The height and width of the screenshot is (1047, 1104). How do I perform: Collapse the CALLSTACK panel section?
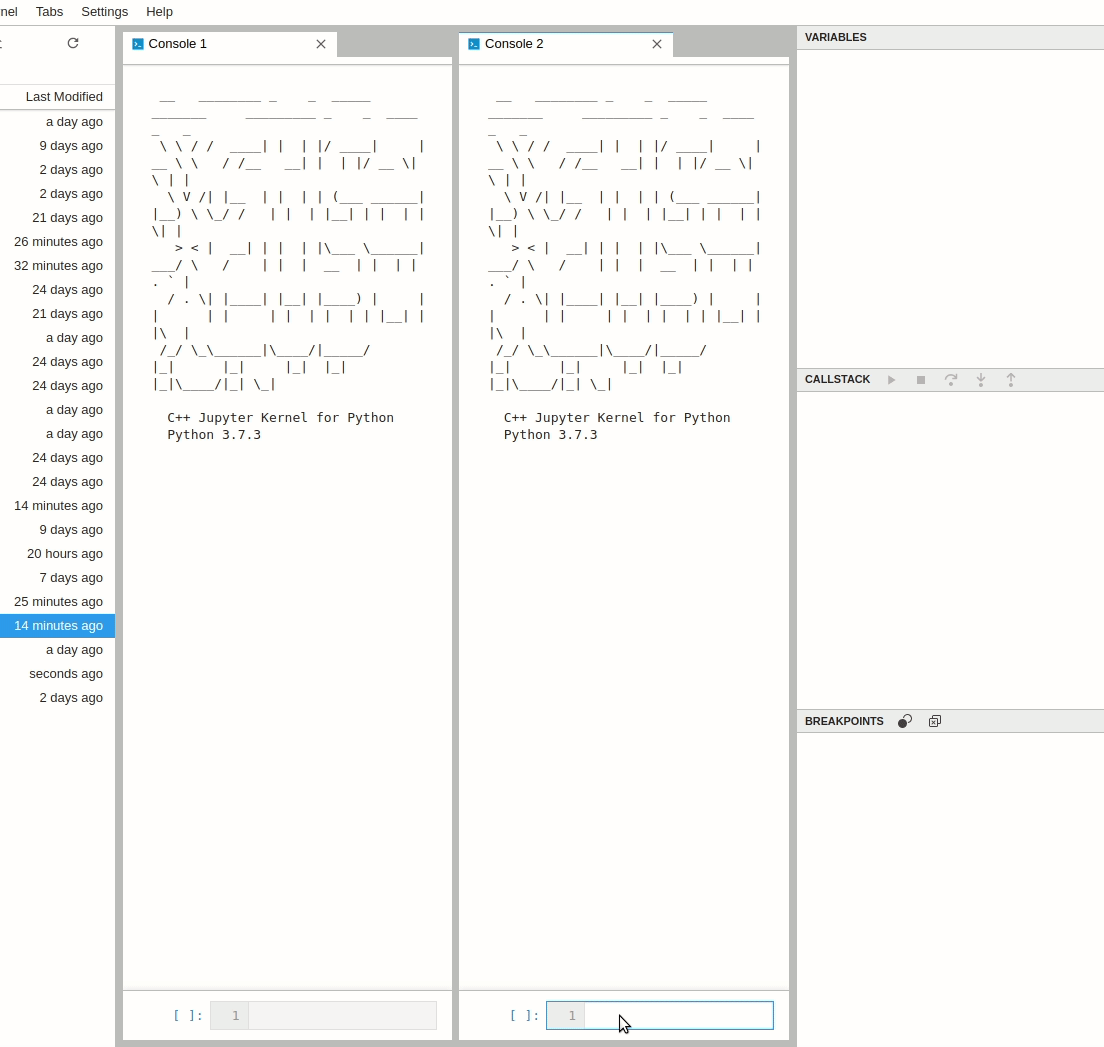click(x=837, y=379)
